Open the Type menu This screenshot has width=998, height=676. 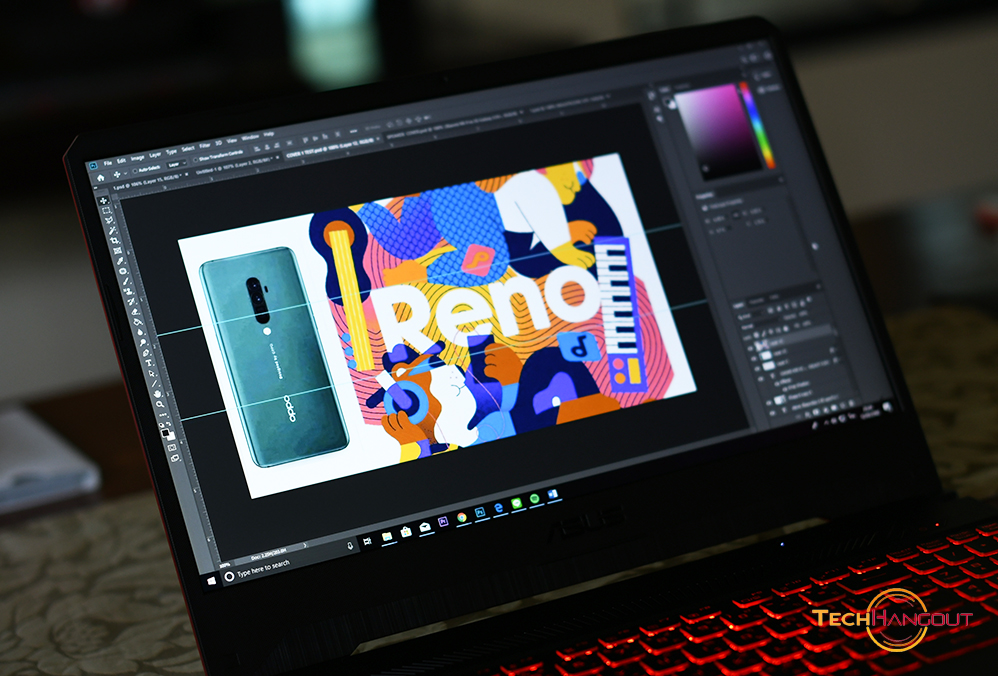171,151
